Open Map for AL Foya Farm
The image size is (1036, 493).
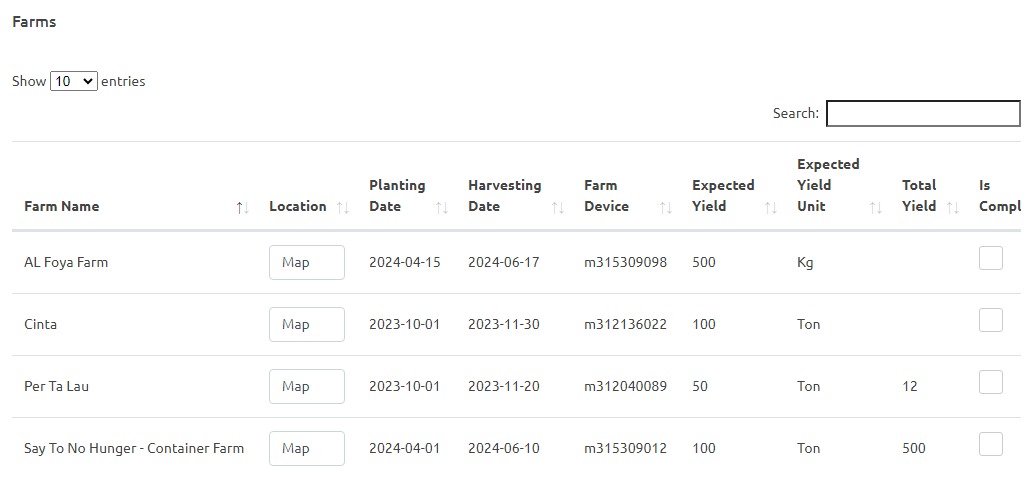click(x=306, y=263)
